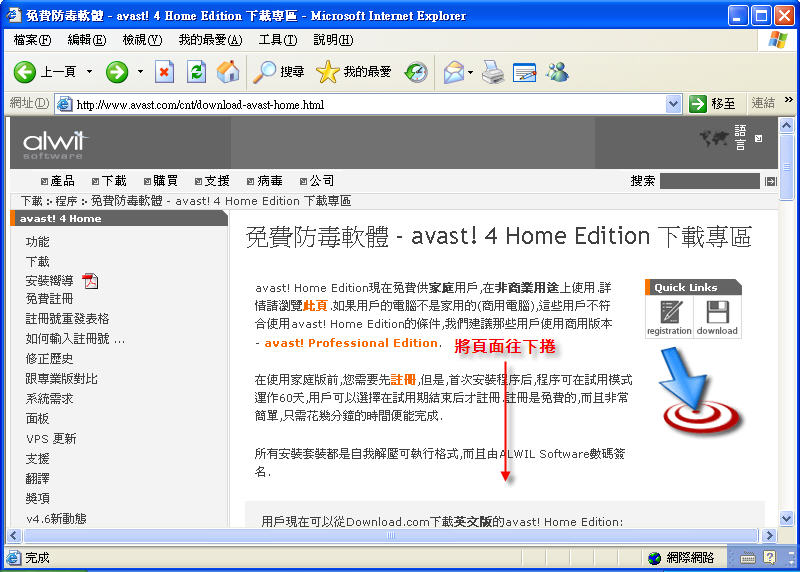Screen dimensions: 800x572
Task: Click the world map language icon
Action: coord(714,138)
